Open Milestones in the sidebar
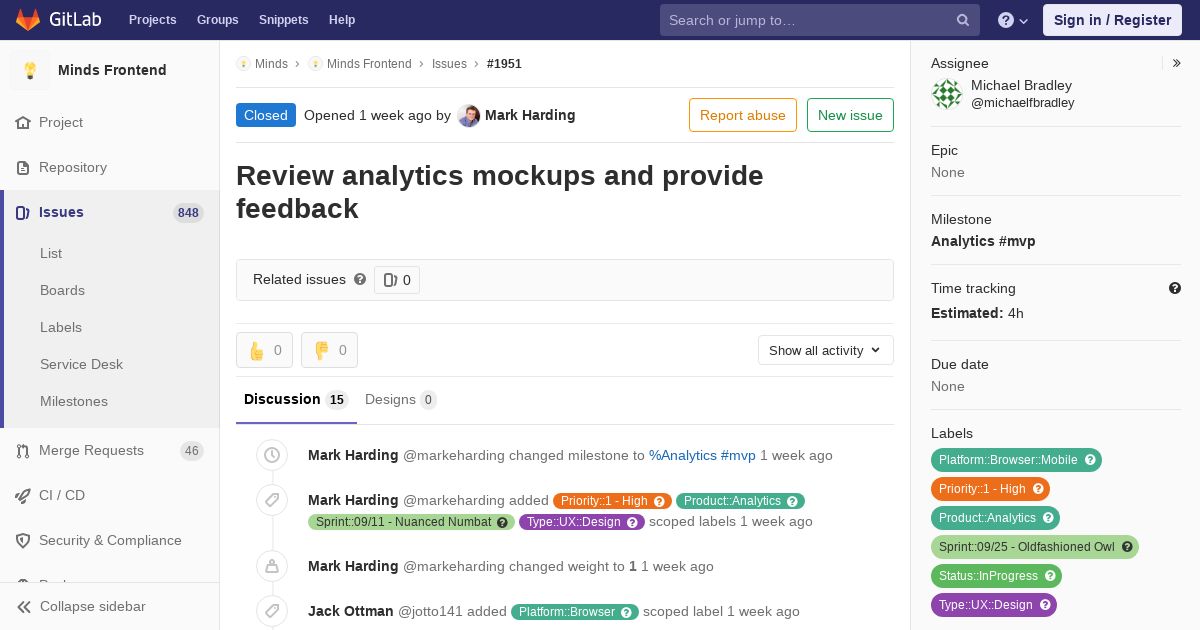The width and height of the screenshot is (1200, 630). click(74, 402)
